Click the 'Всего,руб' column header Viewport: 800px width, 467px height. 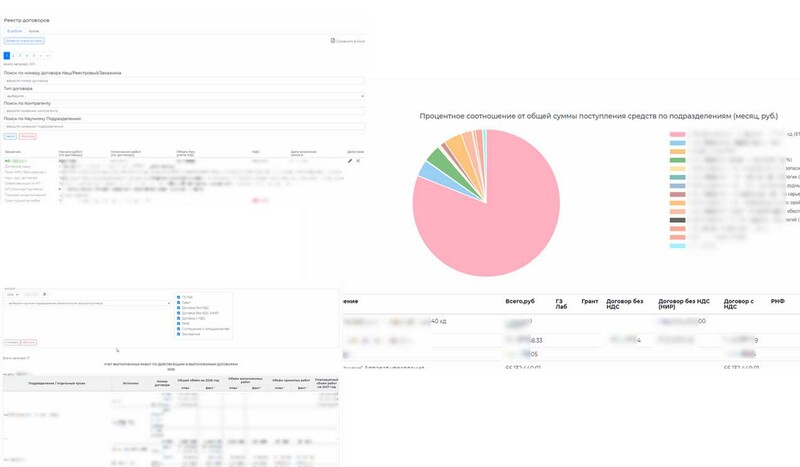pyautogui.click(x=520, y=301)
